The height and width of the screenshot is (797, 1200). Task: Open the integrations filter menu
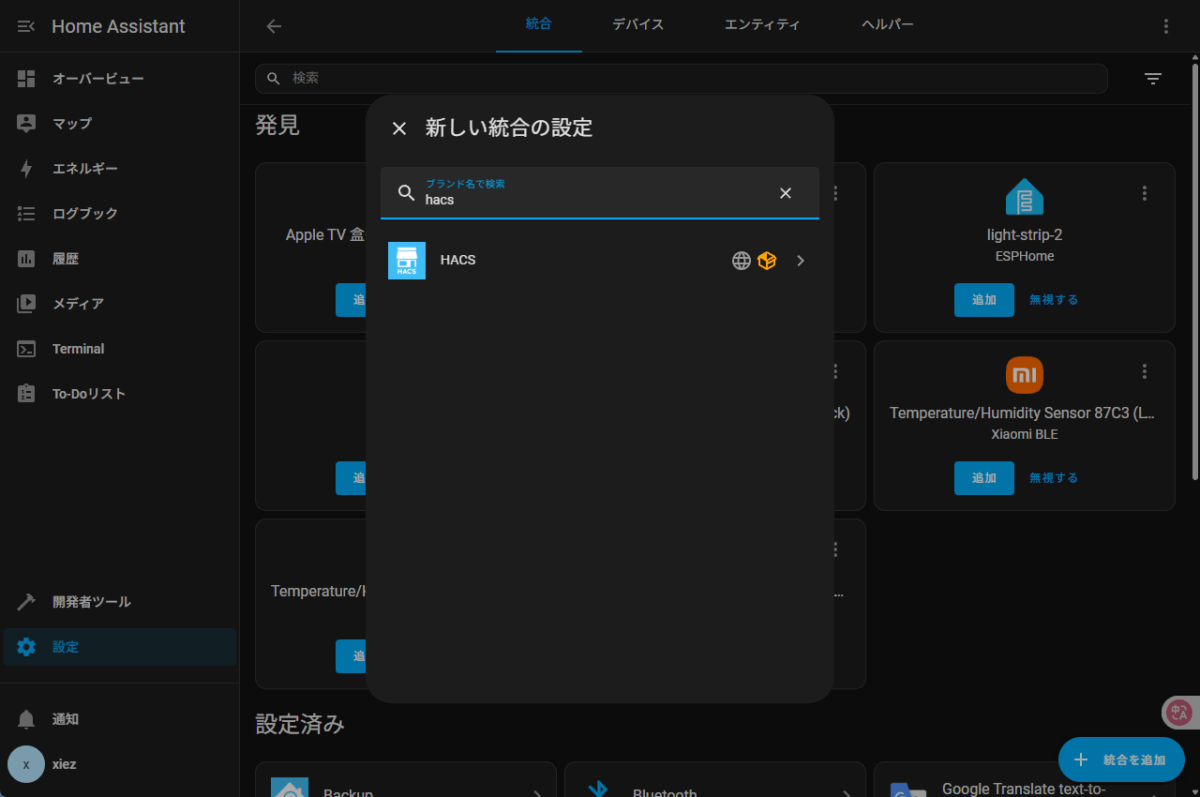click(x=1153, y=78)
